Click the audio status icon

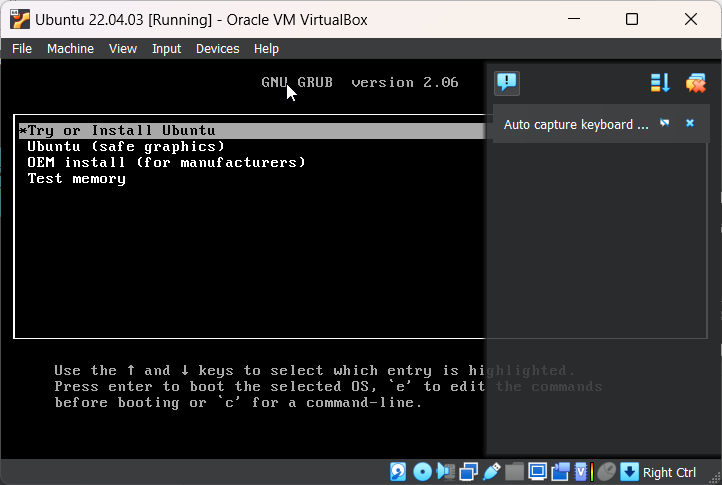pos(445,472)
